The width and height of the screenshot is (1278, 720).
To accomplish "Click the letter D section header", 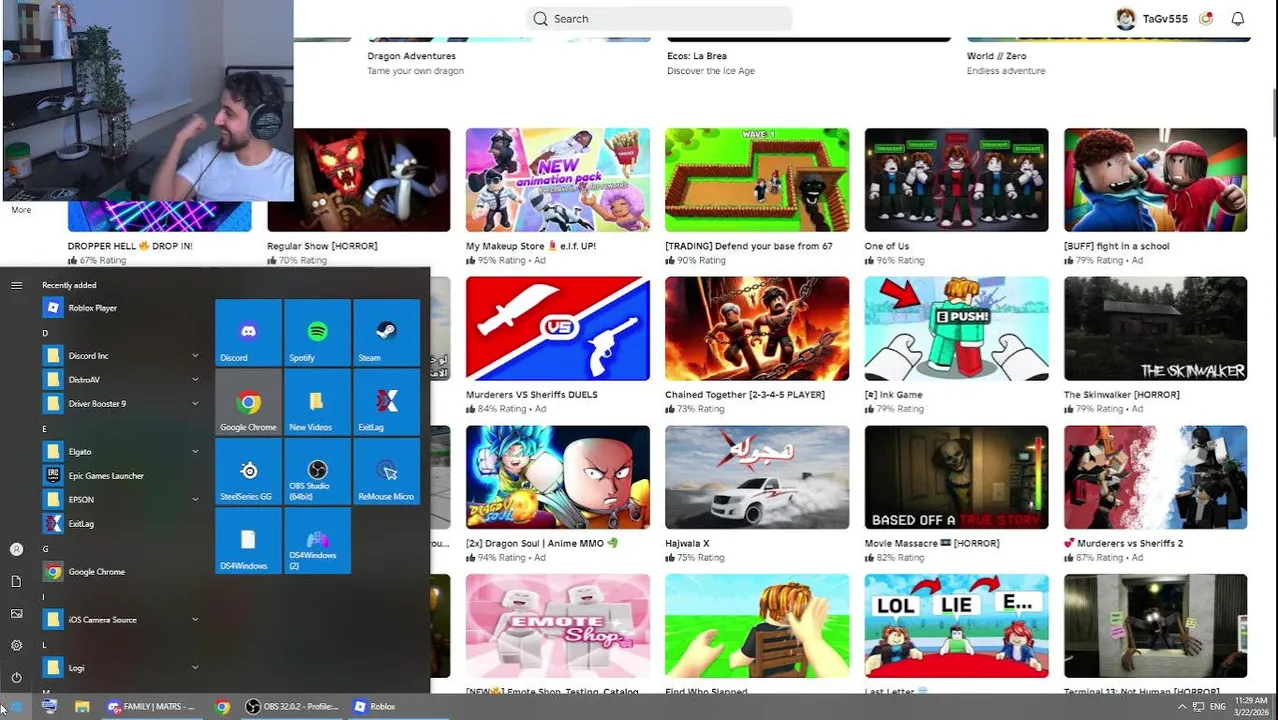I will point(45,333).
